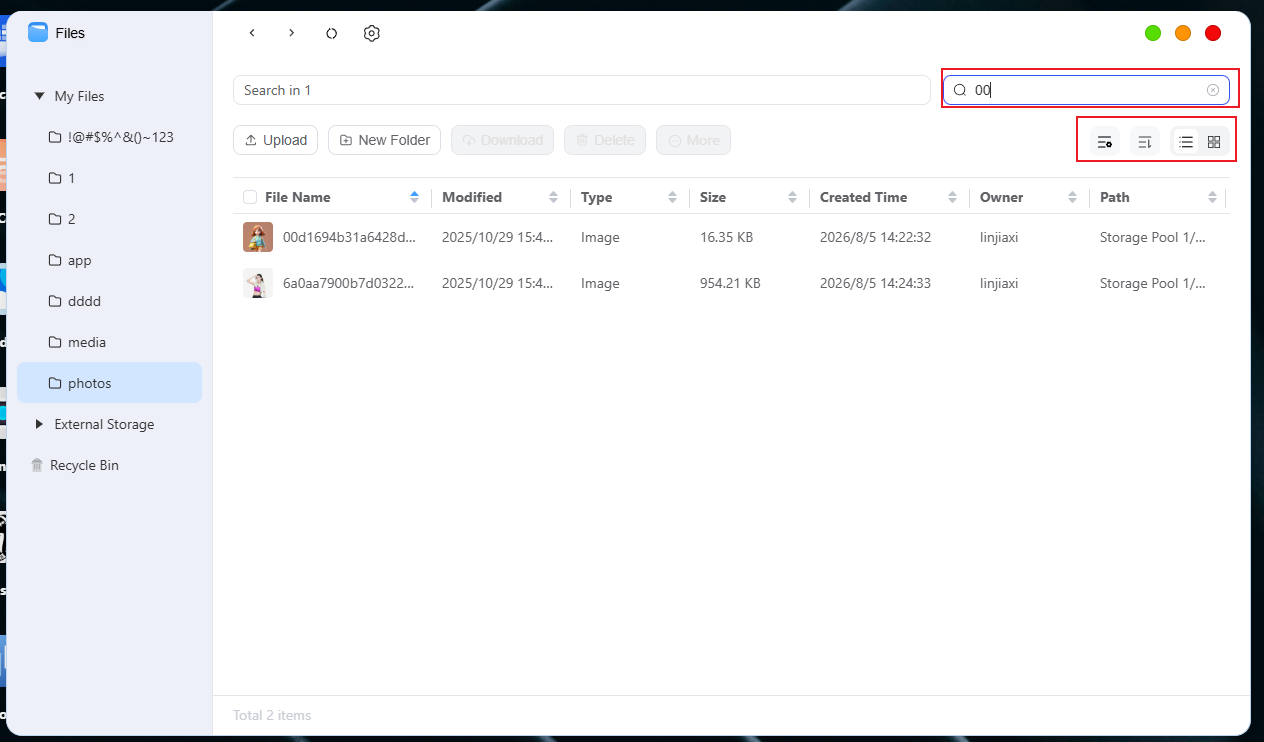1264x742 pixels.
Task: Clear the search field with the X icon
Action: [1213, 90]
